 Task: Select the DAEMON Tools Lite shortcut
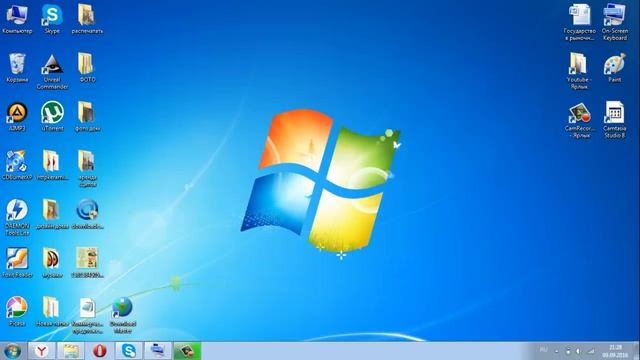point(17,218)
